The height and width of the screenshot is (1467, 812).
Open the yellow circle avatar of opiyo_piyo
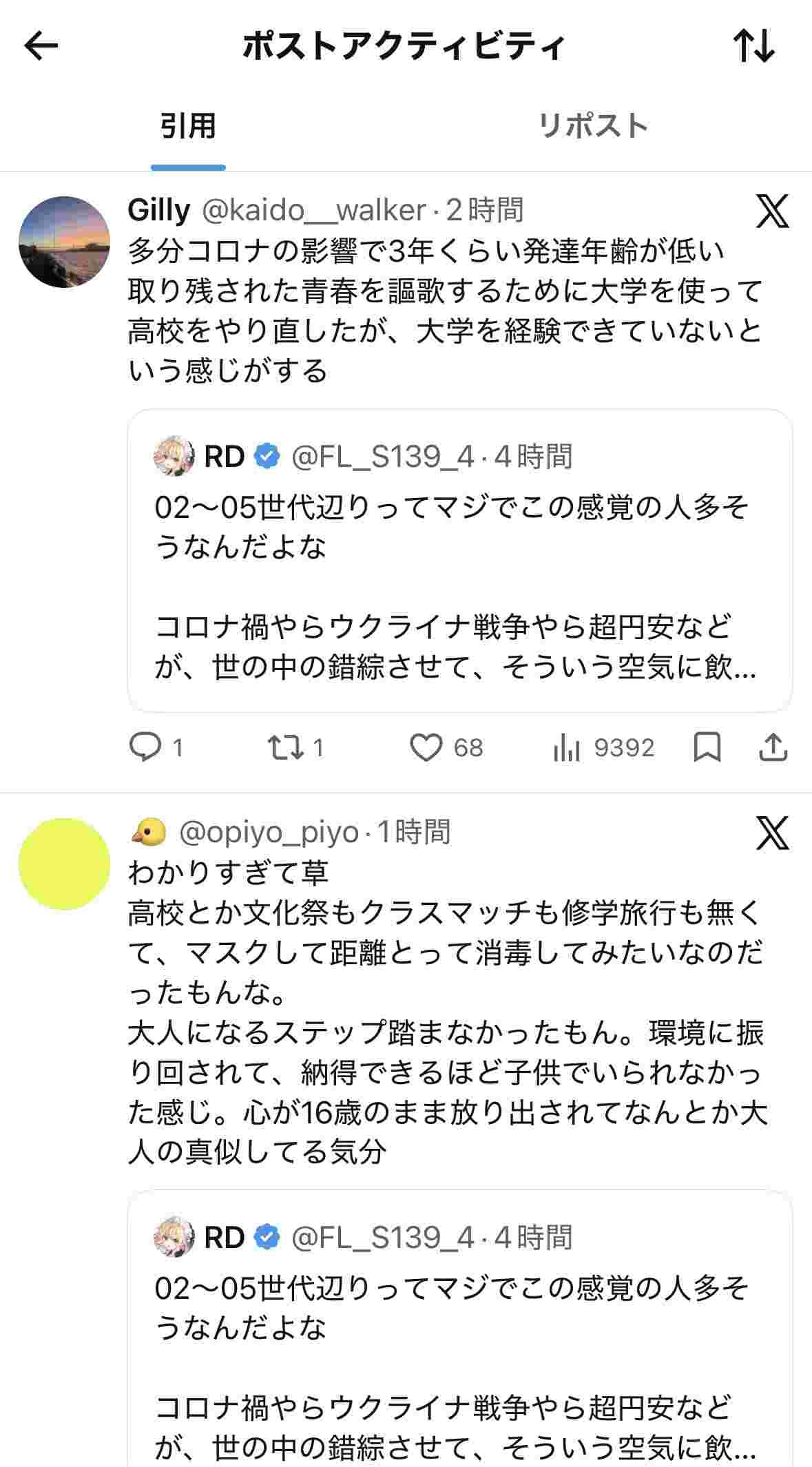click(x=64, y=864)
